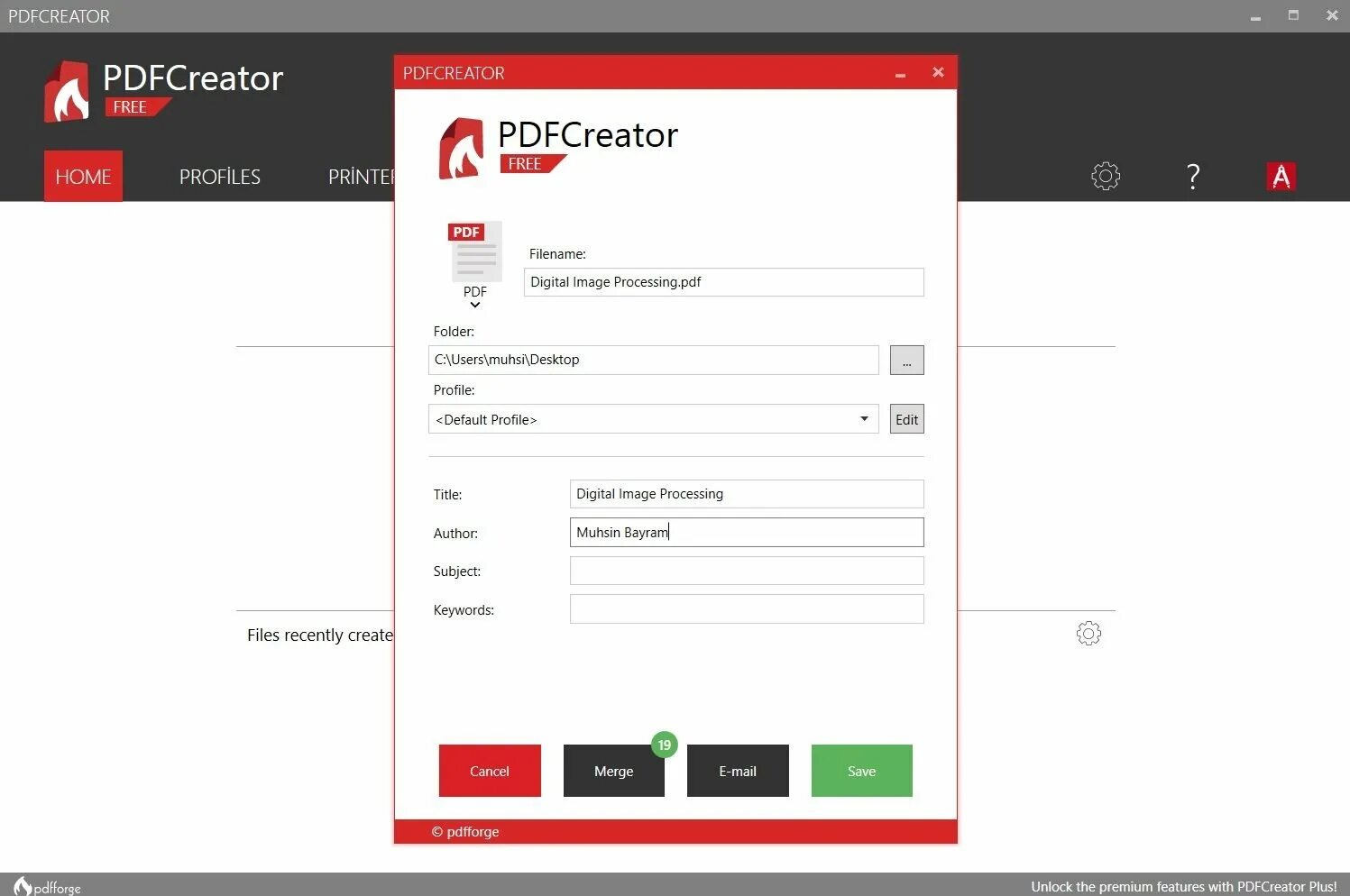Click the red Architect 'A' icon
The width and height of the screenshot is (1350, 896).
[x=1281, y=177]
